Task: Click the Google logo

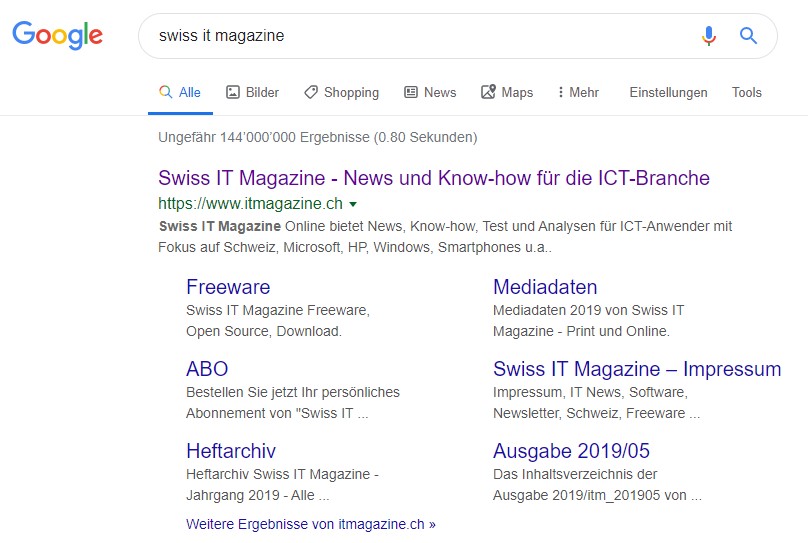Action: (57, 35)
